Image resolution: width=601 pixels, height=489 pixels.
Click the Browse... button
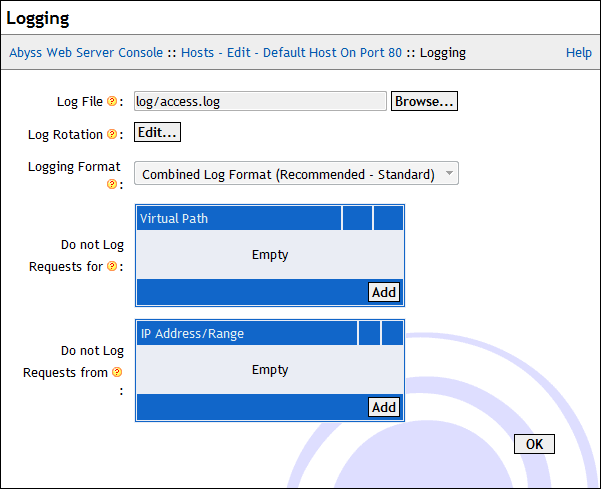point(424,101)
